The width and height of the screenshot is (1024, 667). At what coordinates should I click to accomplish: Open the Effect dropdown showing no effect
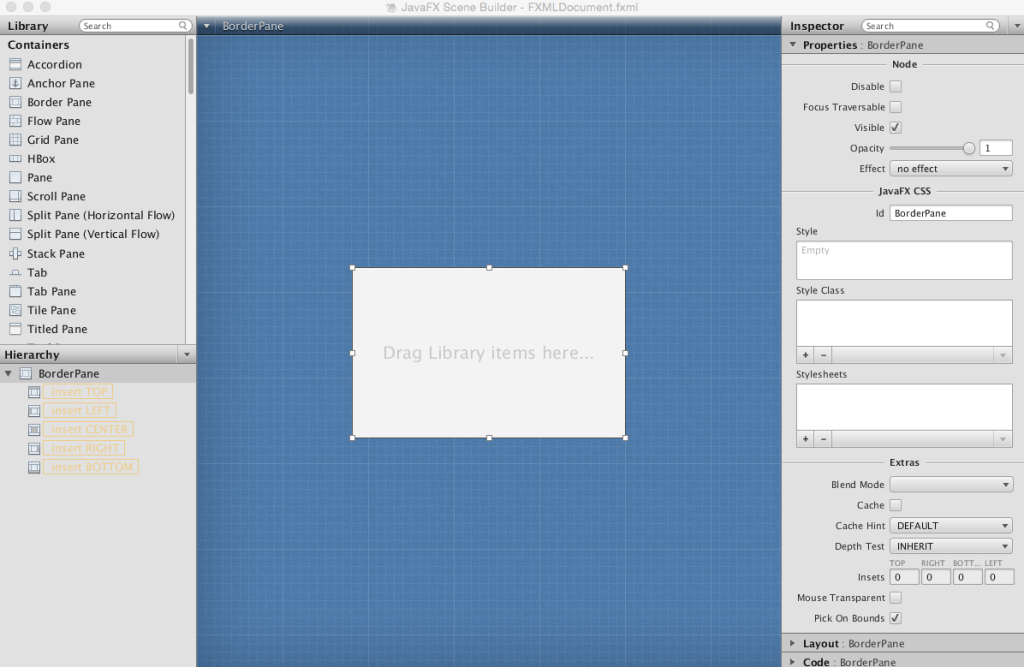tap(950, 168)
